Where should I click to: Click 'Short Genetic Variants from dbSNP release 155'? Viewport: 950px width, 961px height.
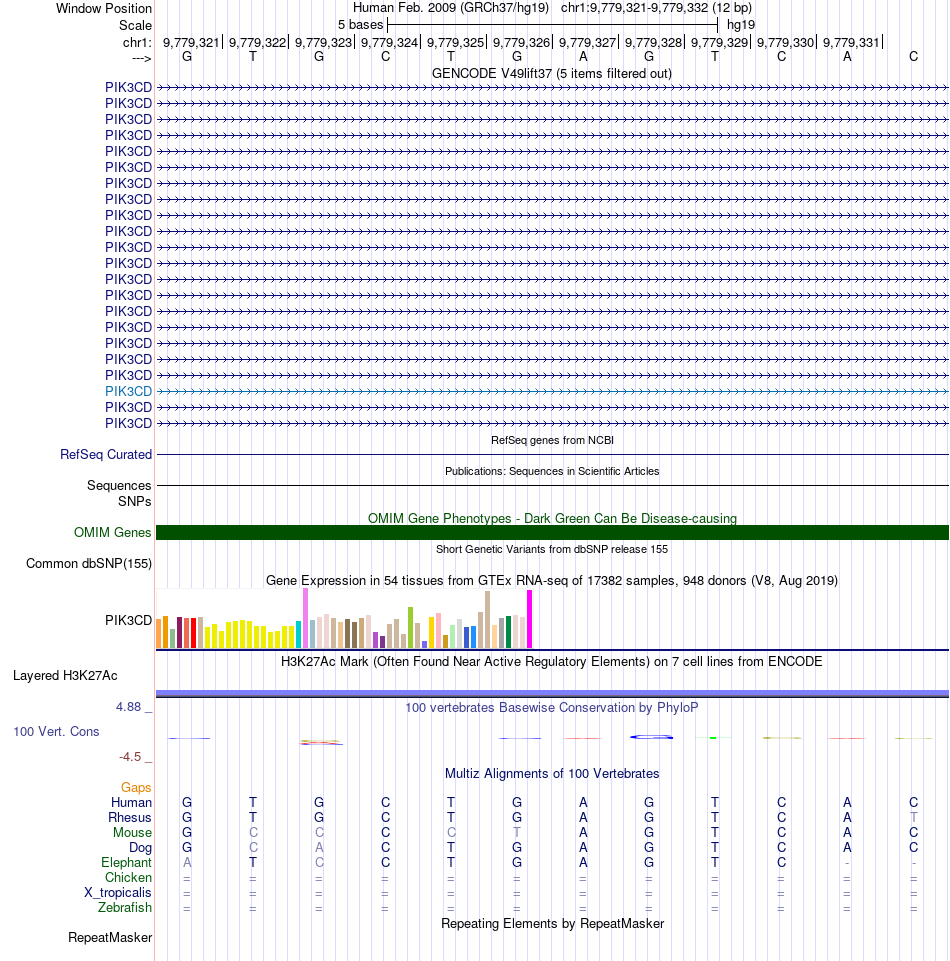552,549
